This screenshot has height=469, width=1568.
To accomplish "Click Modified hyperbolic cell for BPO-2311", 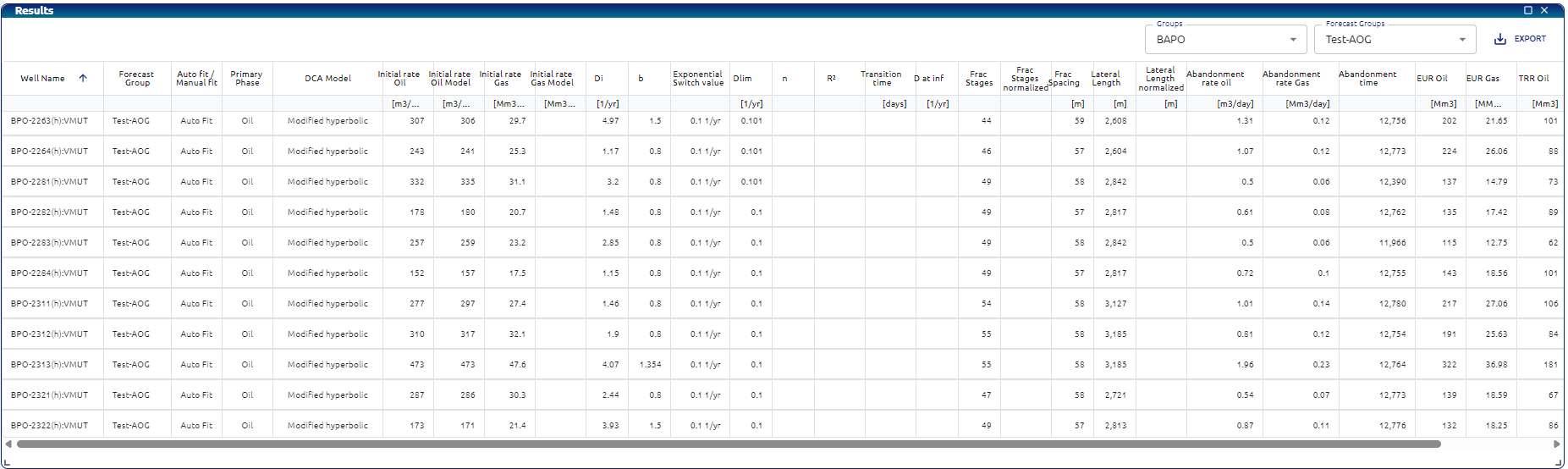I will [x=327, y=304].
